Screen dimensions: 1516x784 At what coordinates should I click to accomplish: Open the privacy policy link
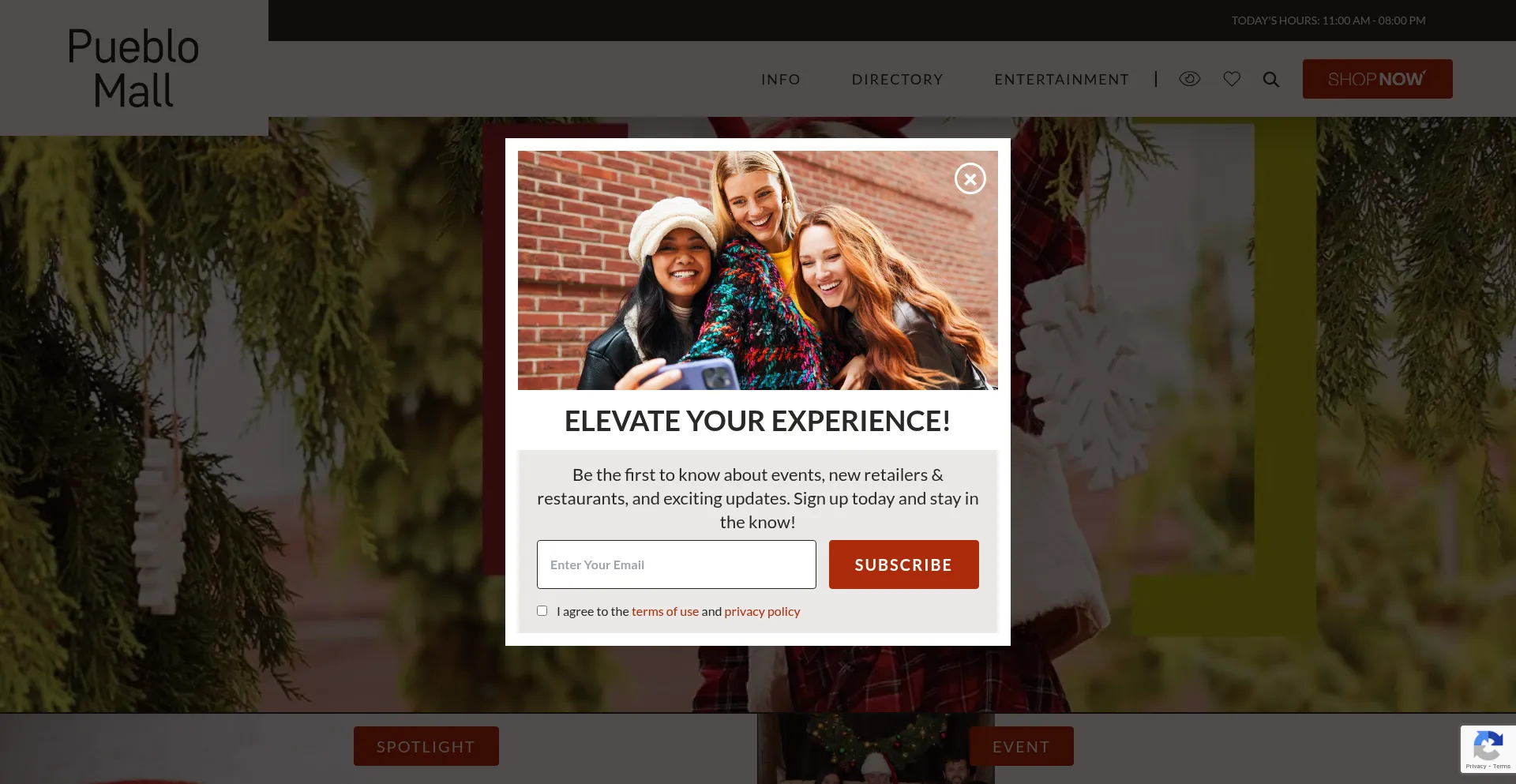click(x=762, y=611)
